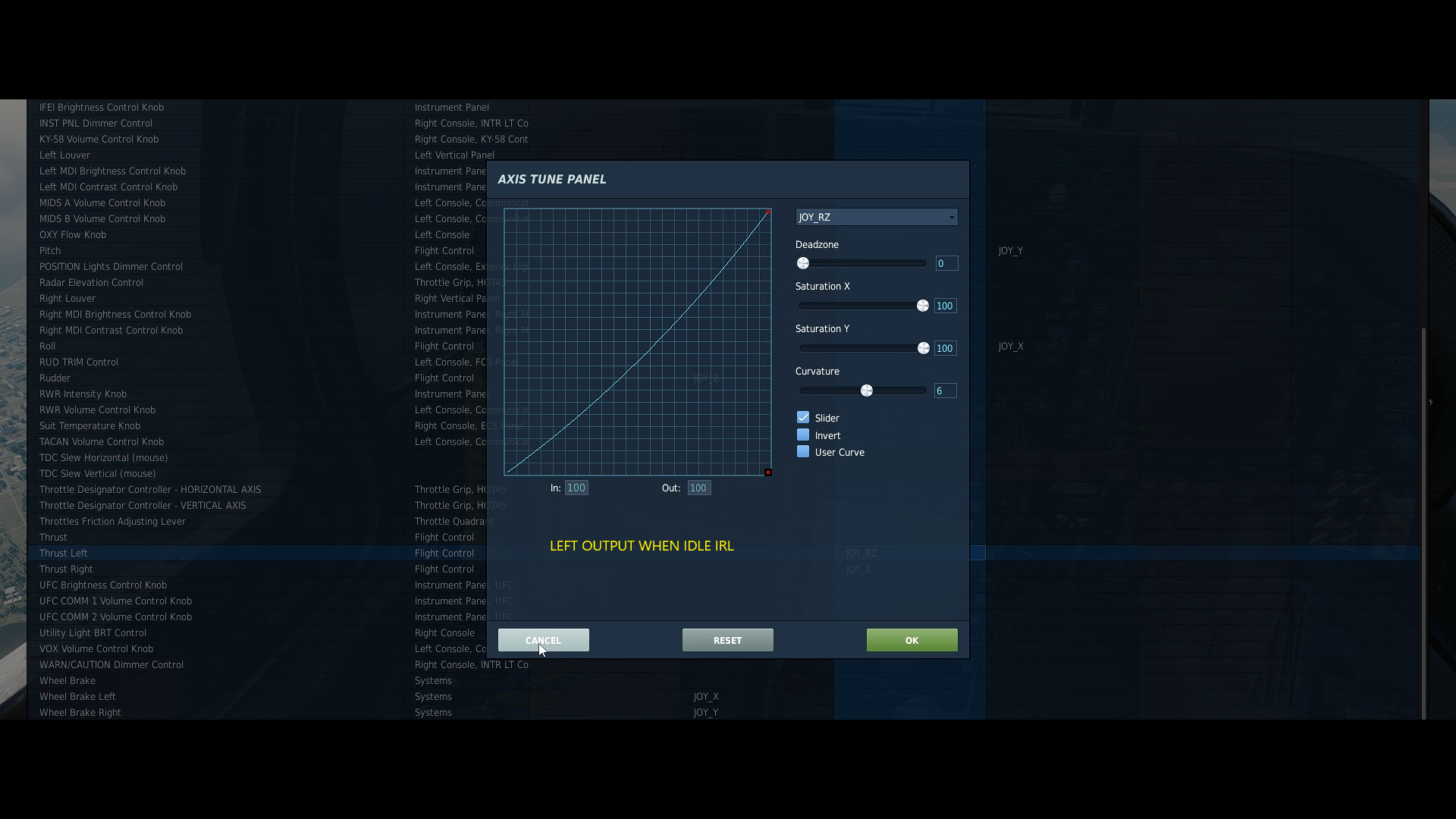The image size is (1456, 819).
Task: Select the Thrust row
Action: 723,537
